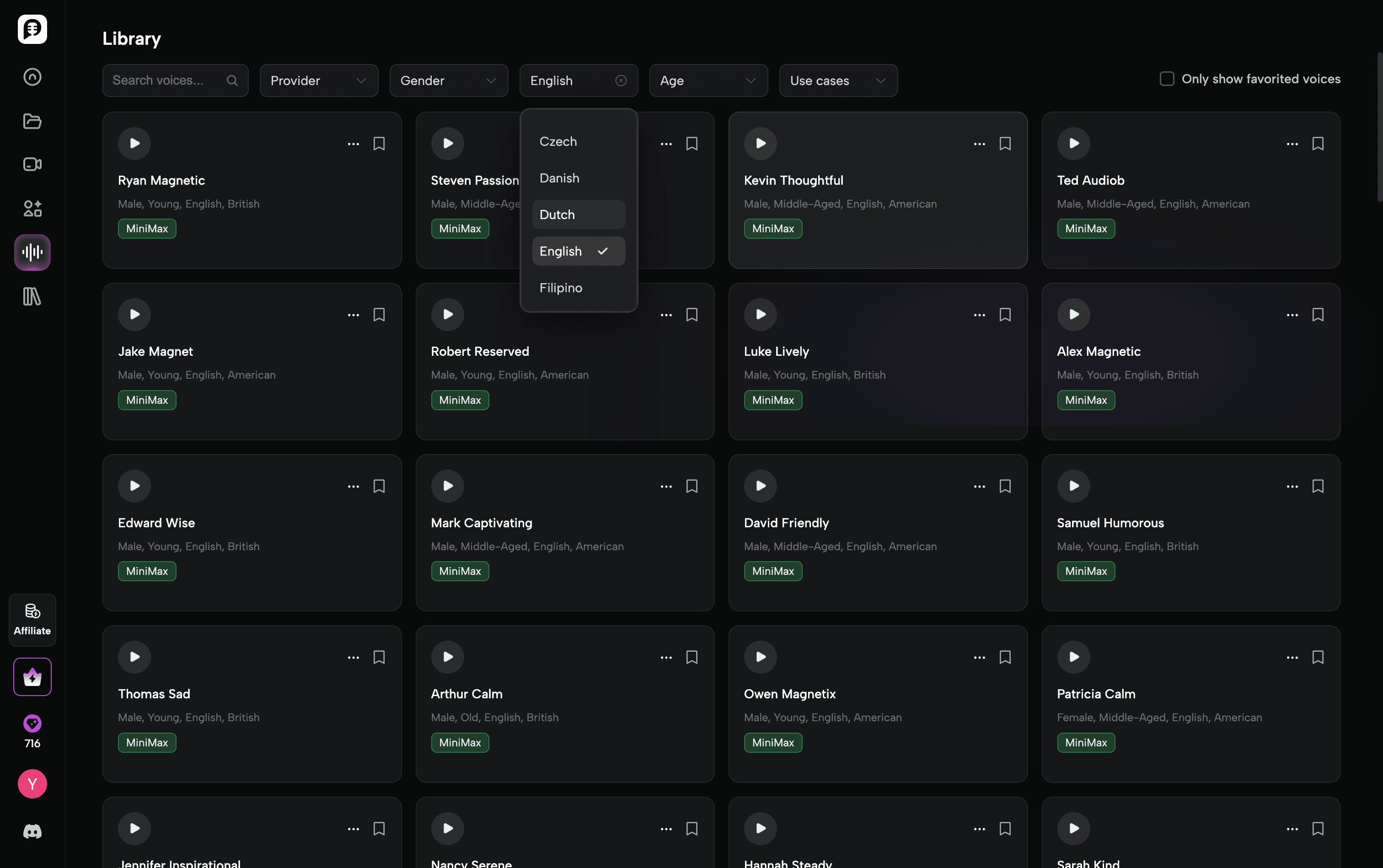Open the Arthur Calm voice card title
Viewport: 1383px width, 868px height.
pyautogui.click(x=467, y=694)
